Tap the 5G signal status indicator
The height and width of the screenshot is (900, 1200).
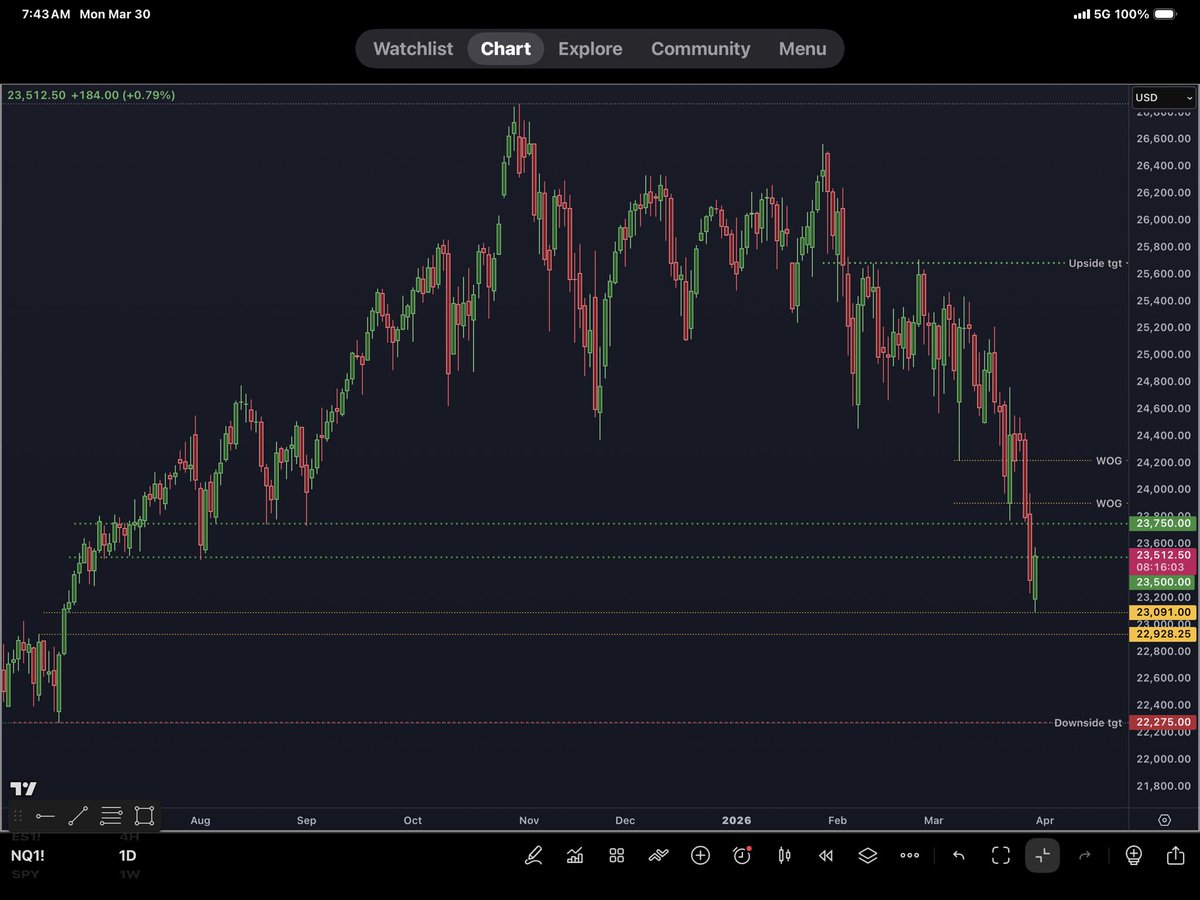[1100, 15]
